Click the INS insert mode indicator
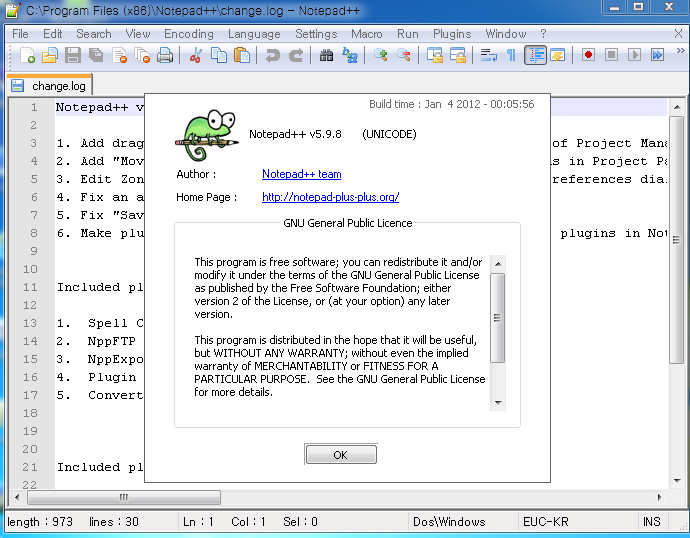The width and height of the screenshot is (690, 538). 652,522
